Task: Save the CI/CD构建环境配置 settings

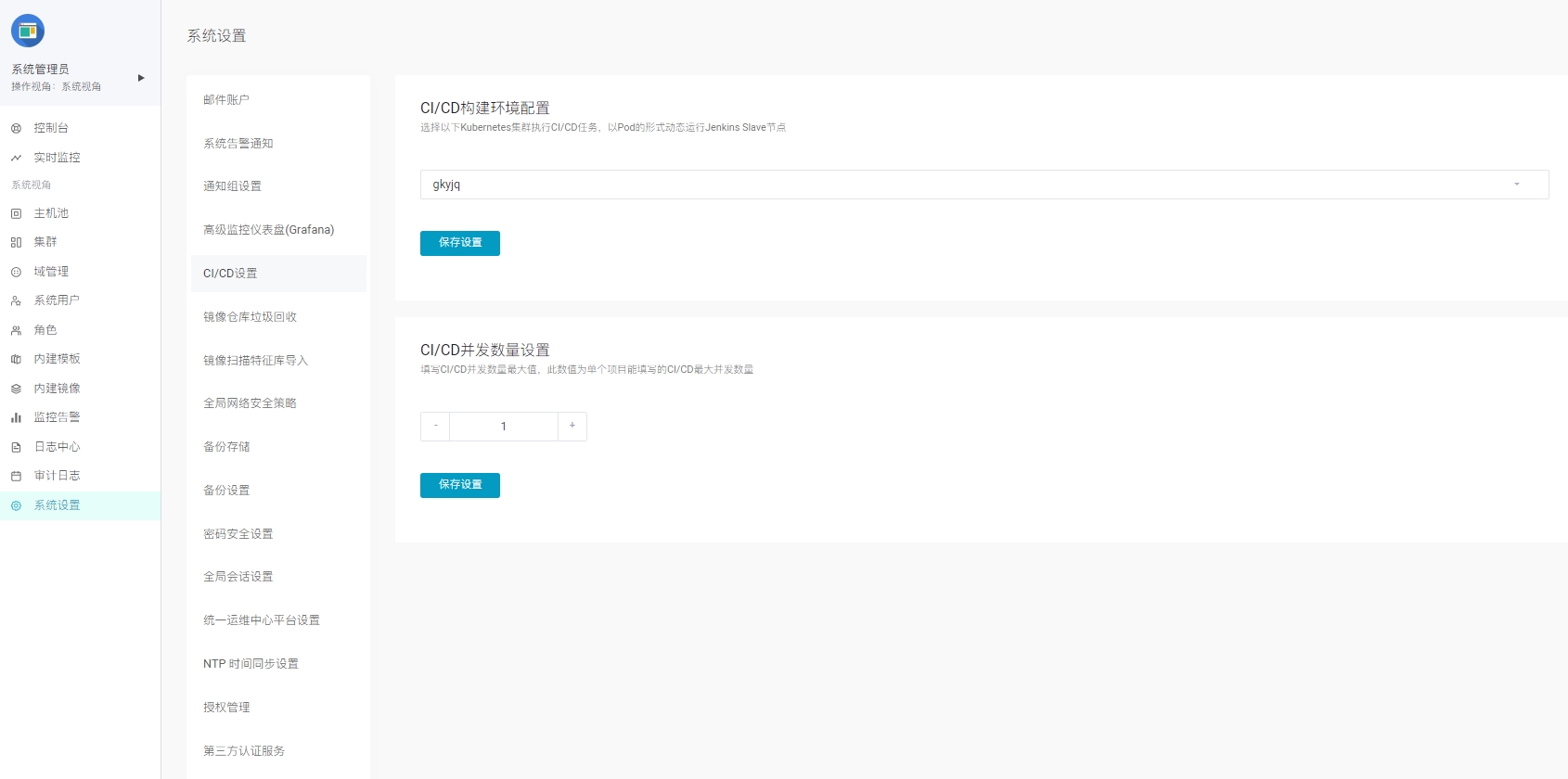Action: tap(460, 243)
